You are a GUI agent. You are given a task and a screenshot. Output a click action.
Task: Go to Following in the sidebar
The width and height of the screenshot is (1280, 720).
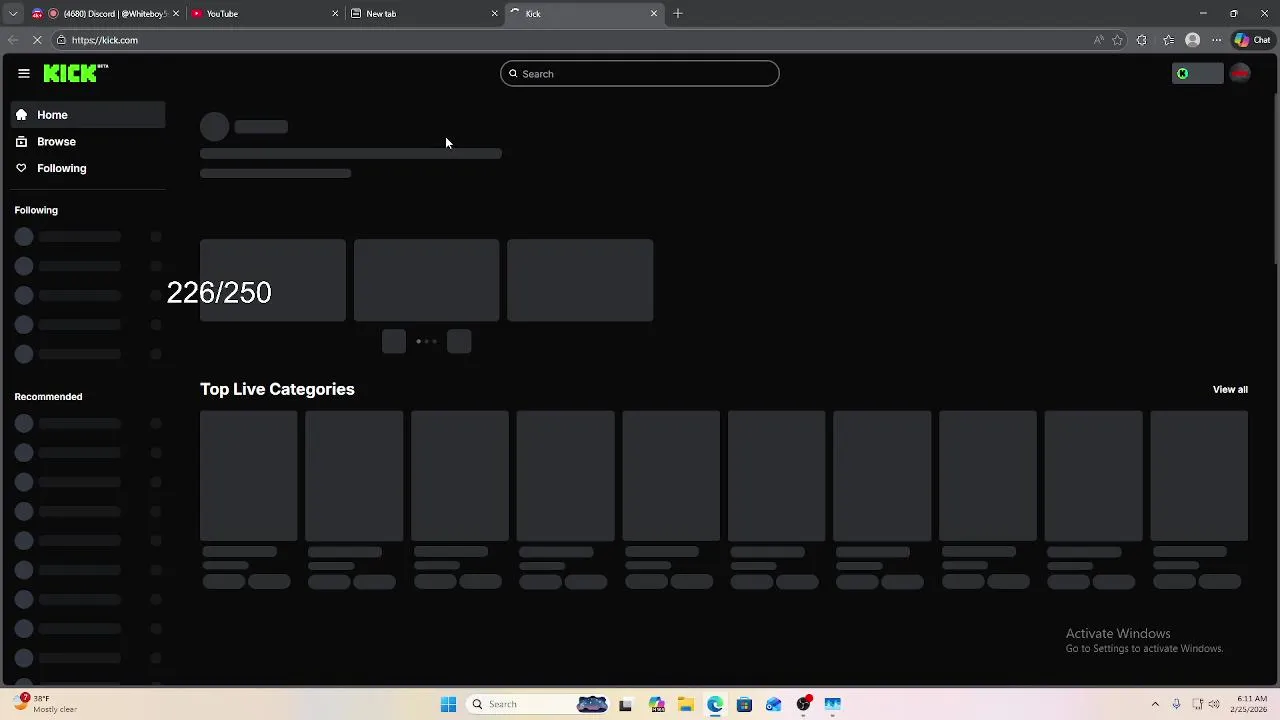point(88,168)
